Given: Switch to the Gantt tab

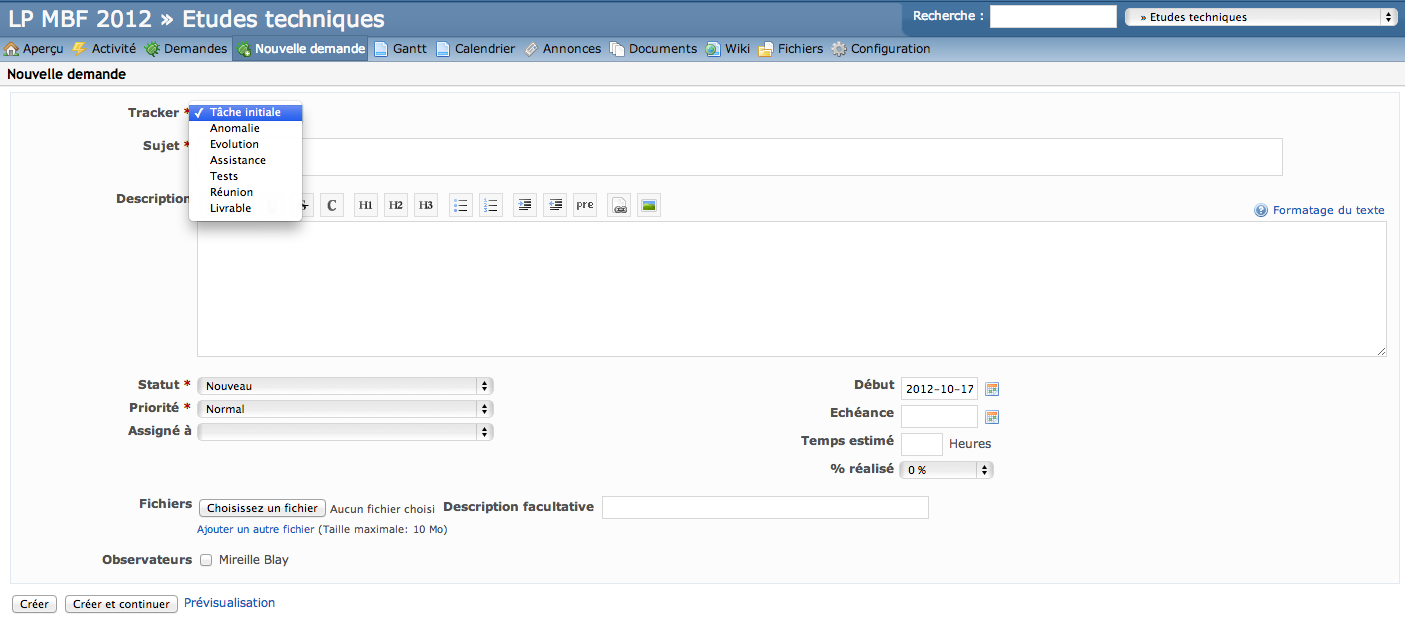Looking at the screenshot, I should (x=400, y=49).
